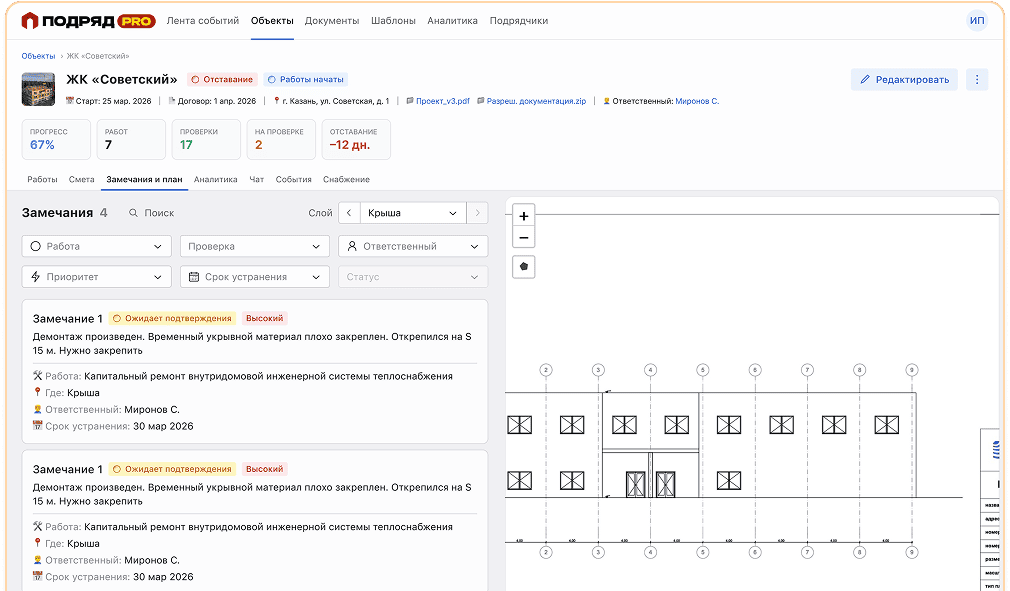Click the Прогресс 67% stat card
This screenshot has width=1010, height=591.
click(x=56, y=139)
